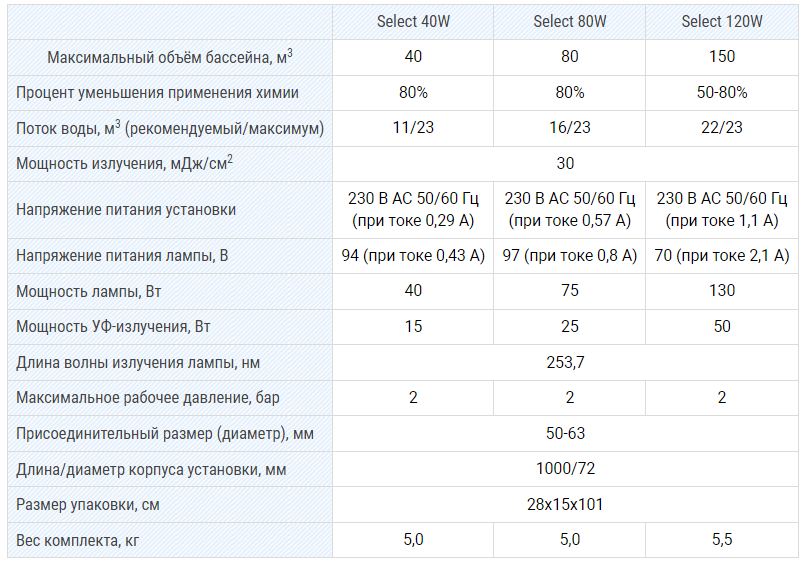Click the Вес комплекта, кг row label
This screenshot has height=566, width=811.
click(78, 541)
